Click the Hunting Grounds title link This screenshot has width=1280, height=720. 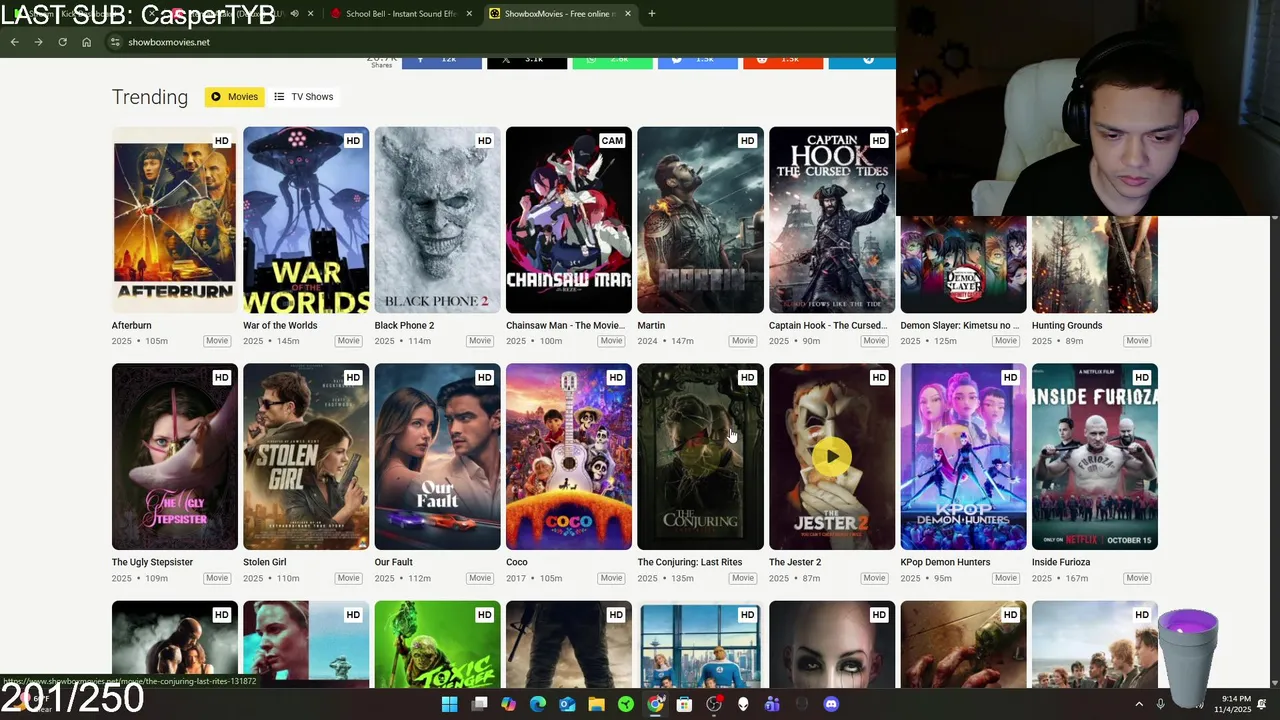(1067, 325)
